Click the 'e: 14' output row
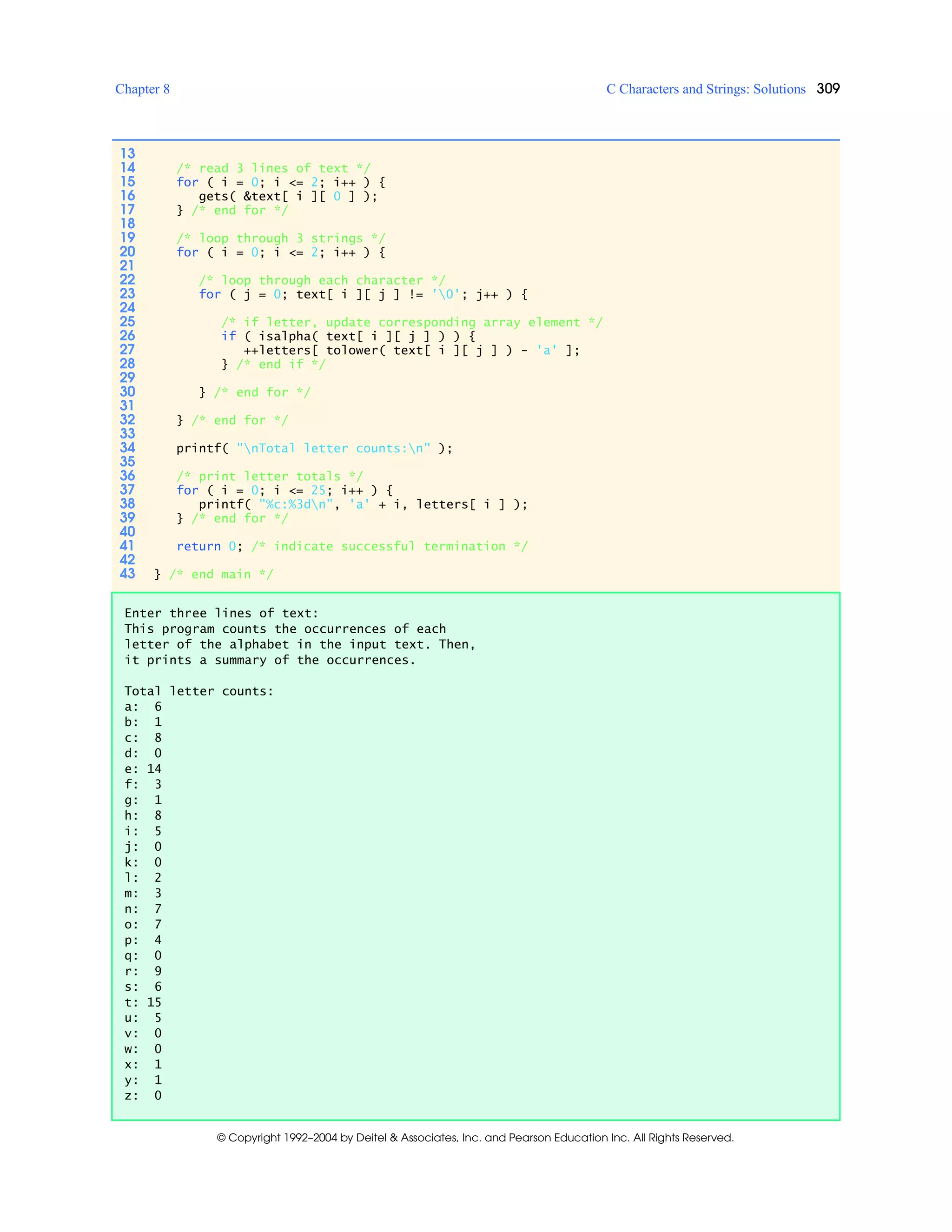This screenshot has width=952, height=1232. point(143,769)
